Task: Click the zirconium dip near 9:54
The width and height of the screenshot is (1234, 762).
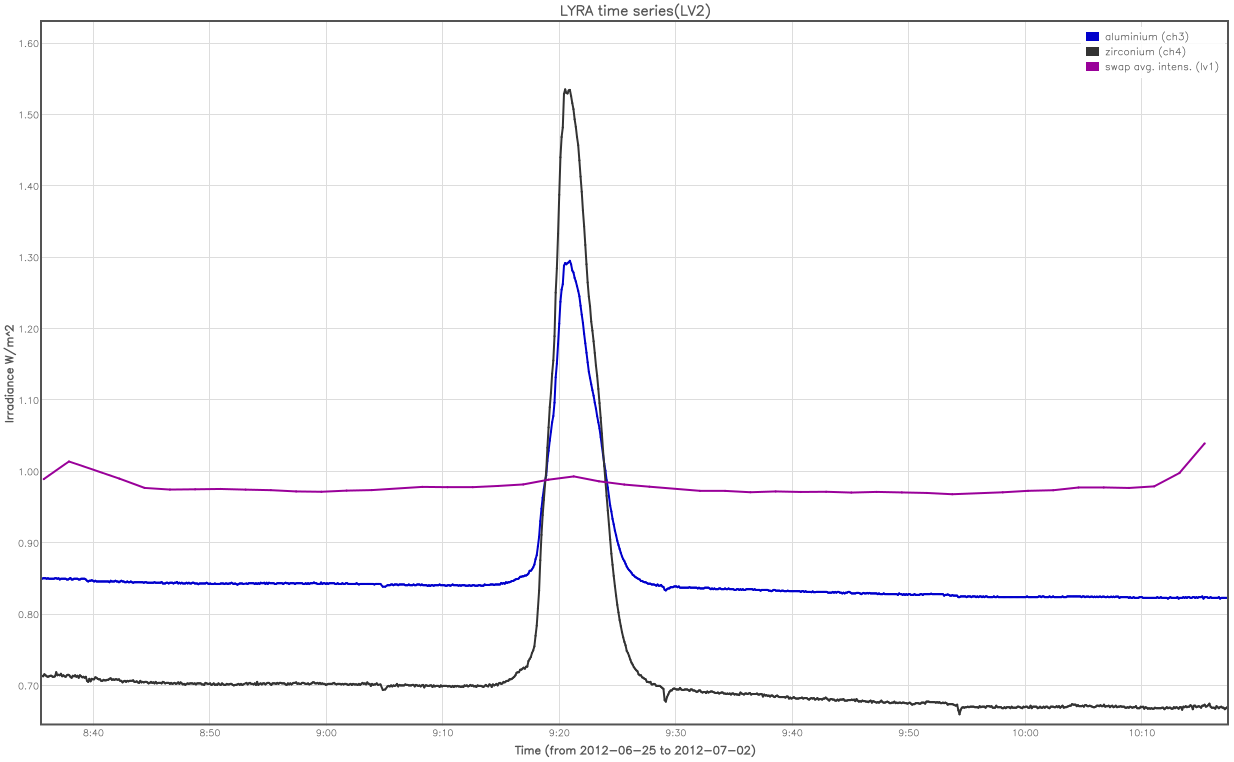Action: click(959, 712)
